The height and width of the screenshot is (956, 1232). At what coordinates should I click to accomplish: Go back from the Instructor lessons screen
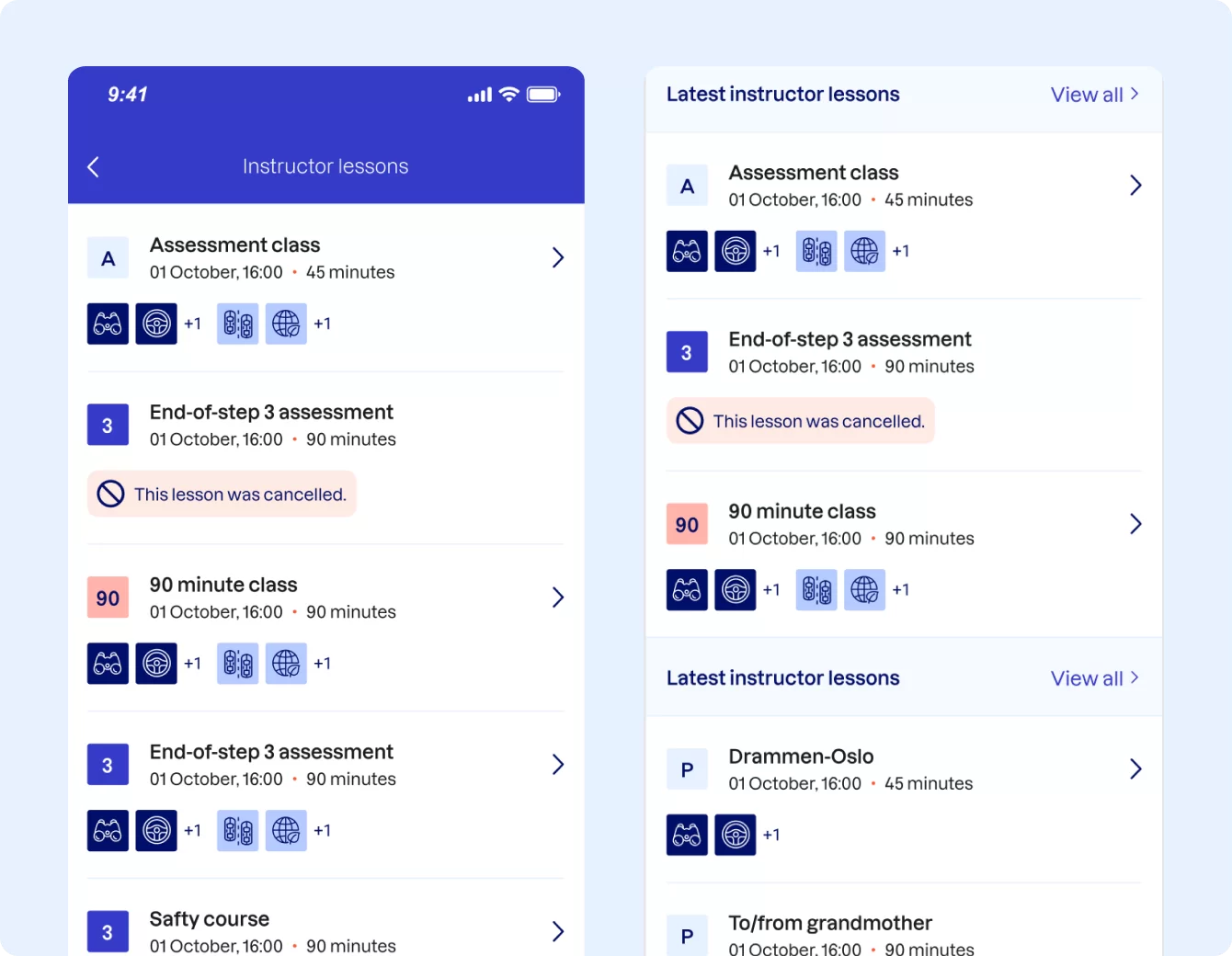[93, 166]
